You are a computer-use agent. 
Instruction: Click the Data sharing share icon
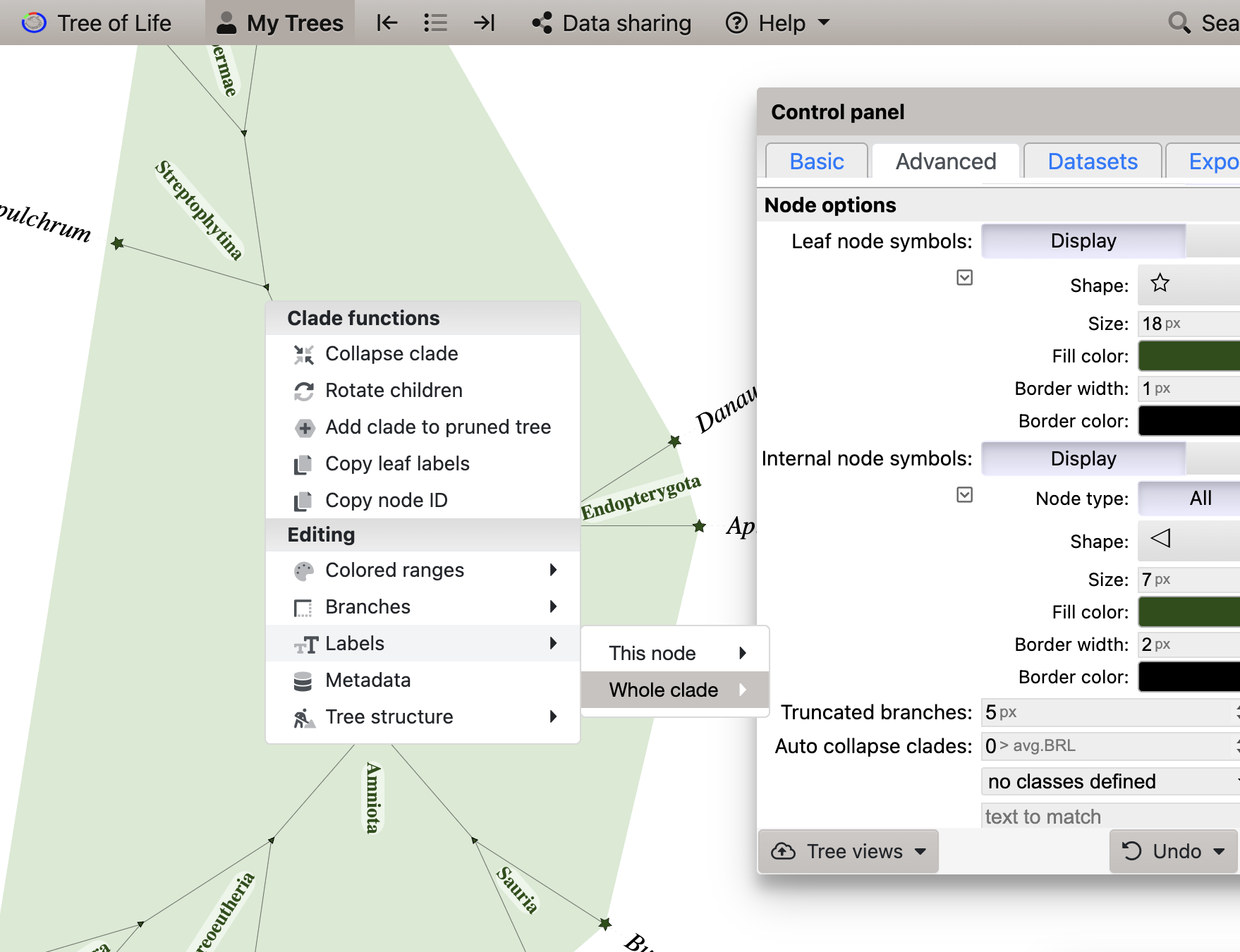tap(542, 23)
